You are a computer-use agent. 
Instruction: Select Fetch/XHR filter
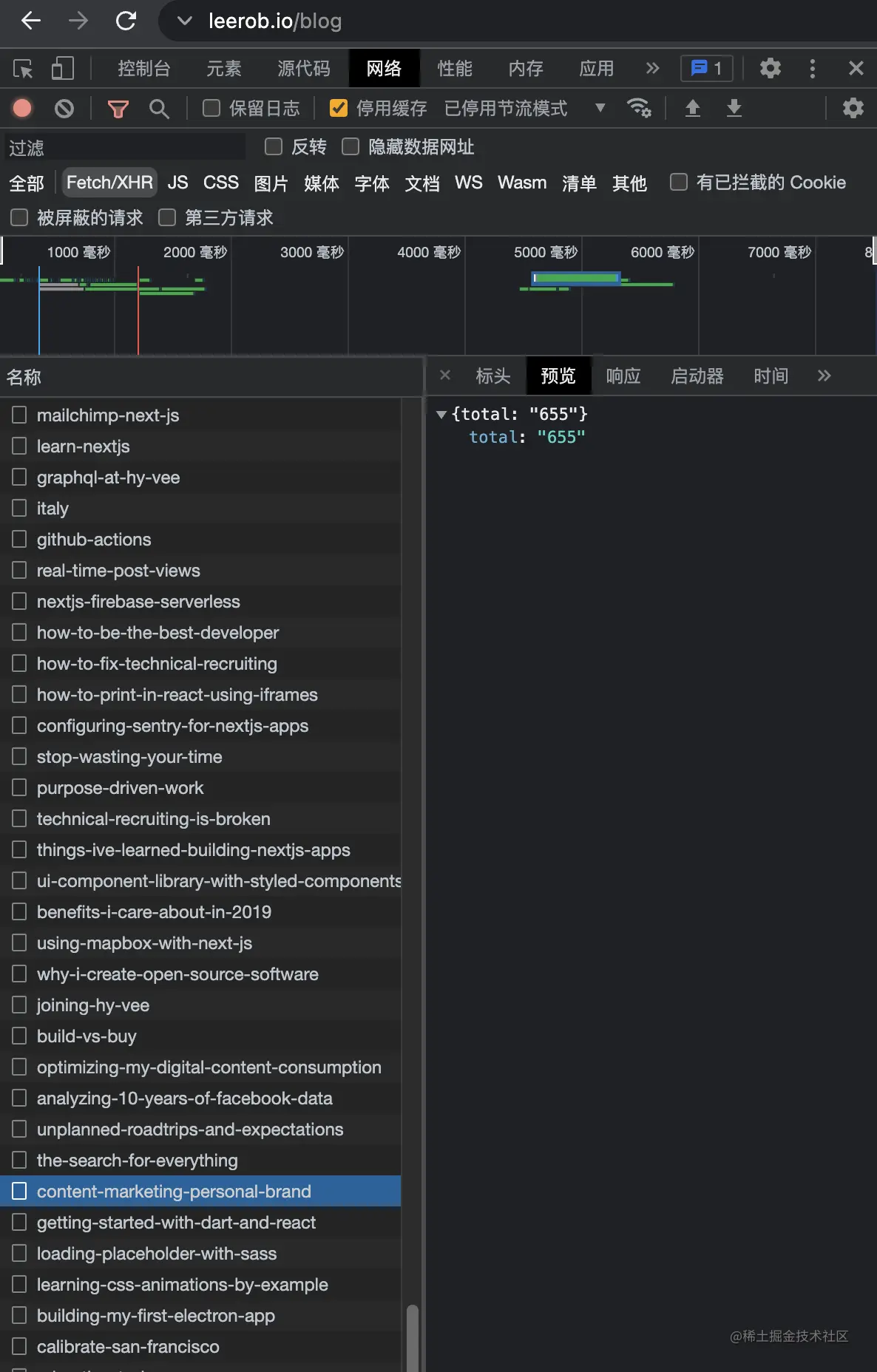pyautogui.click(x=109, y=183)
